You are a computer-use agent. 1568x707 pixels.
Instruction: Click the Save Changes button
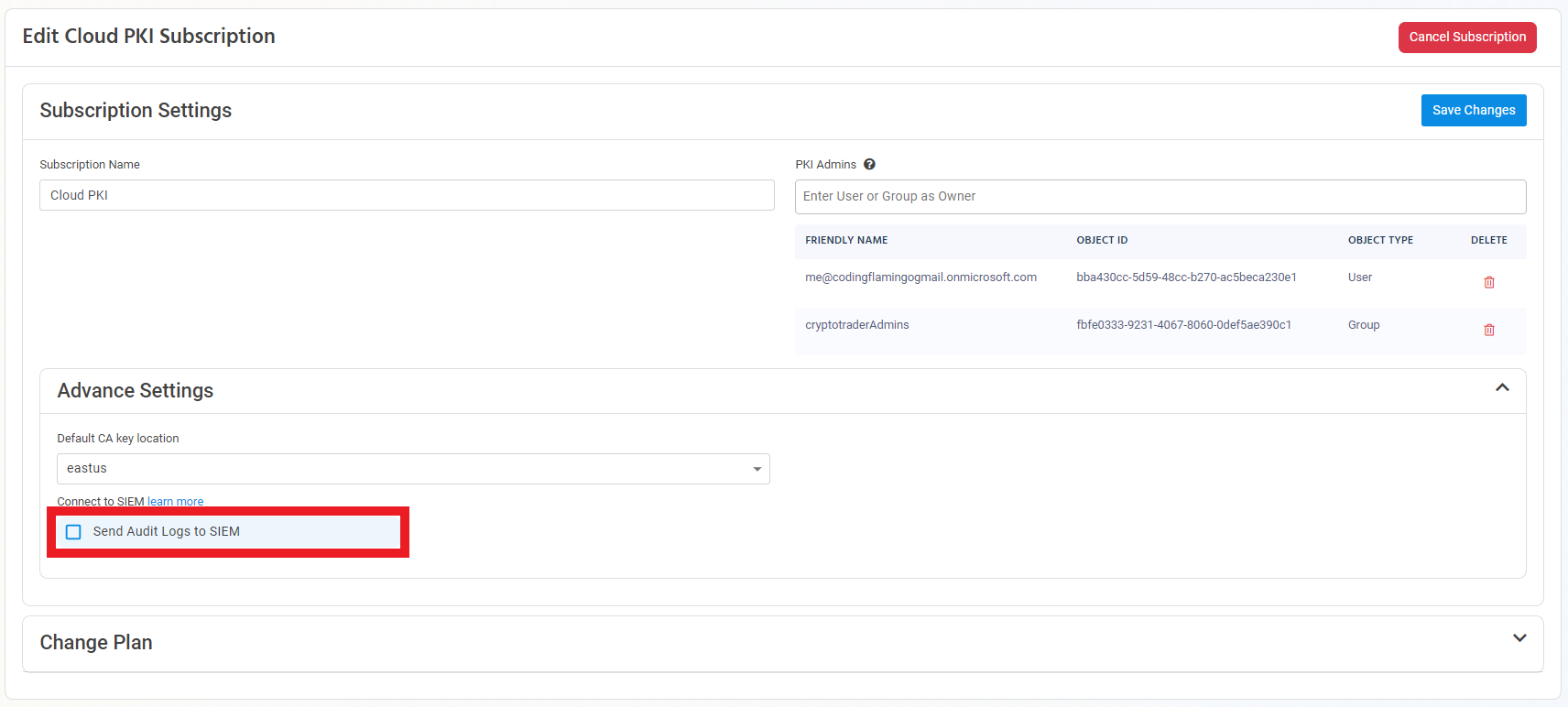1474,111
